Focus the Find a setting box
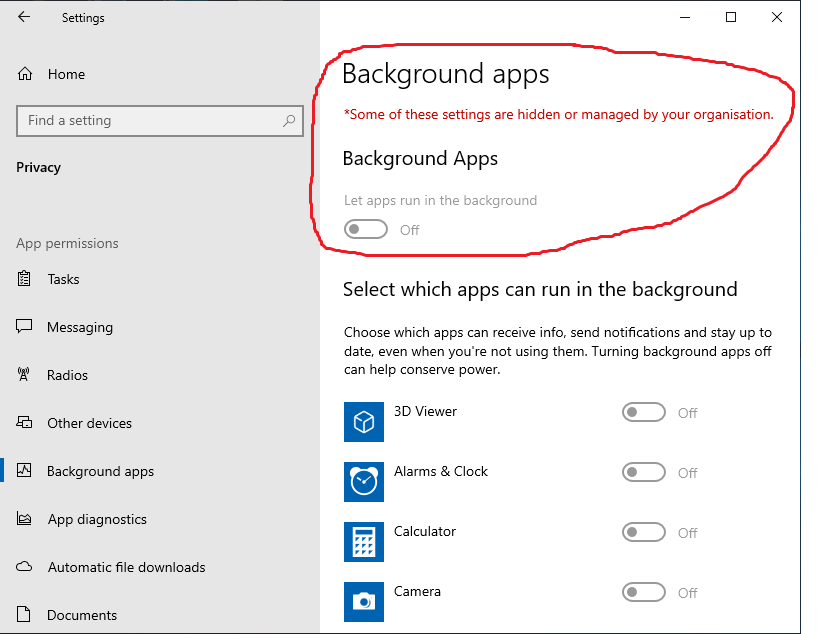This screenshot has height=634, width=819. click(160, 121)
